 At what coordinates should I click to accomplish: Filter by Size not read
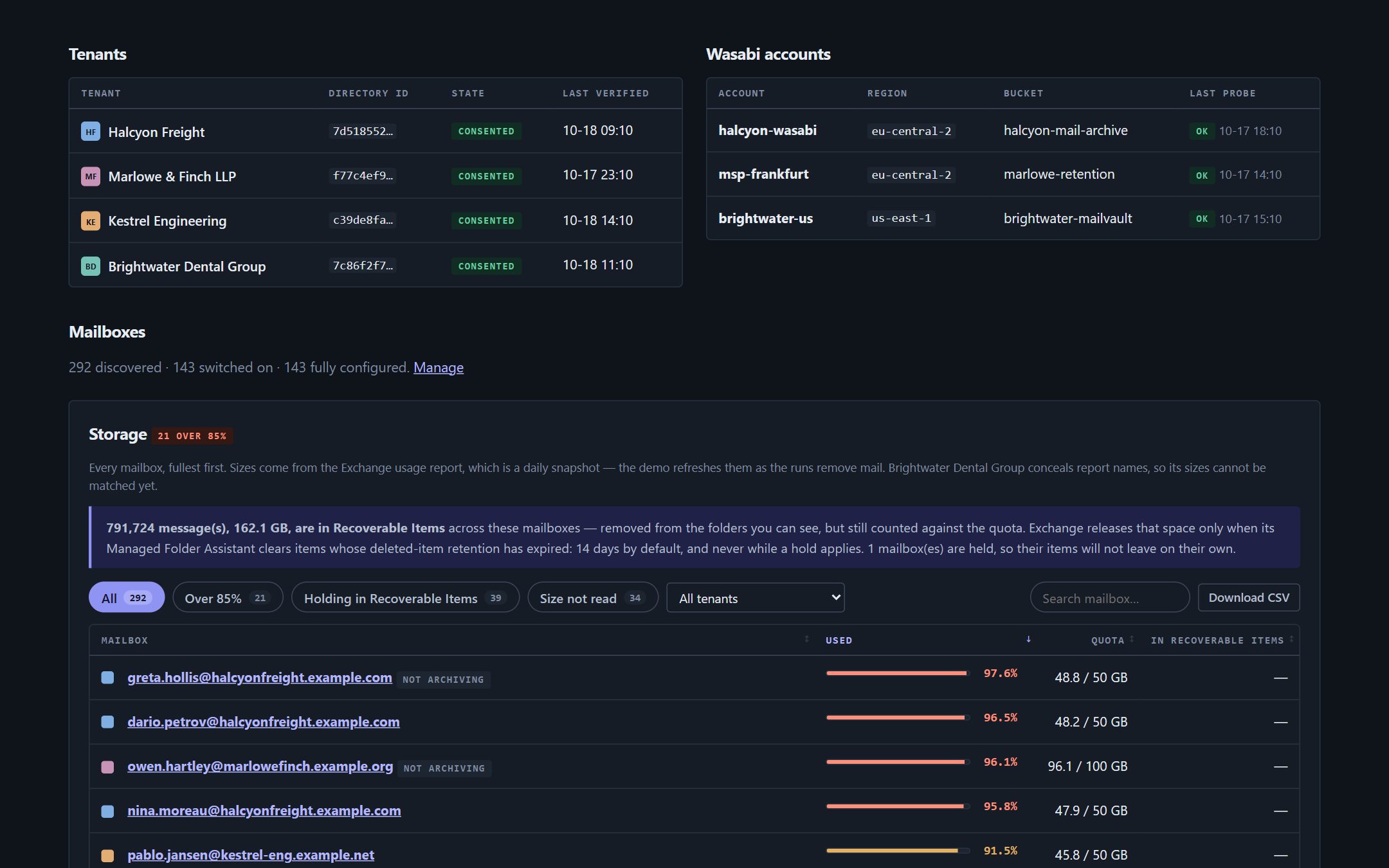tap(593, 598)
